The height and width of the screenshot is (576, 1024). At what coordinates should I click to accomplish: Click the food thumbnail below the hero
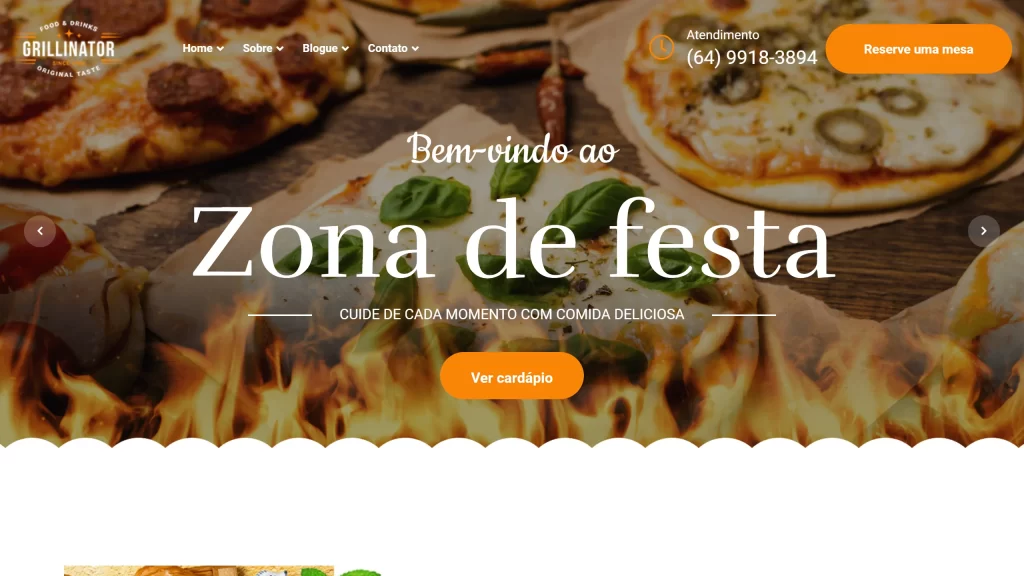[199, 571]
